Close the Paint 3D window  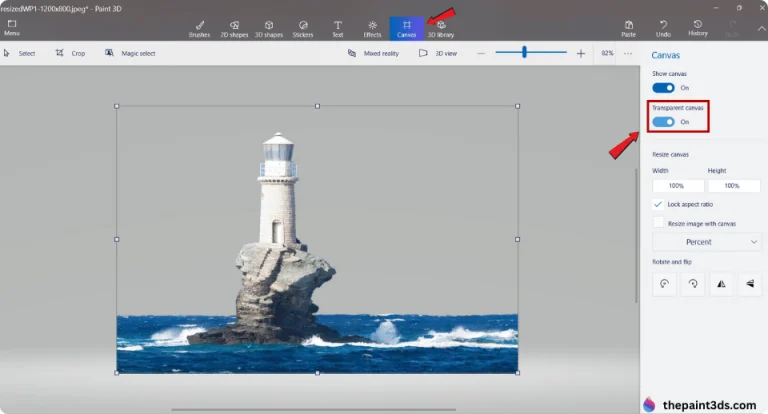[762, 8]
